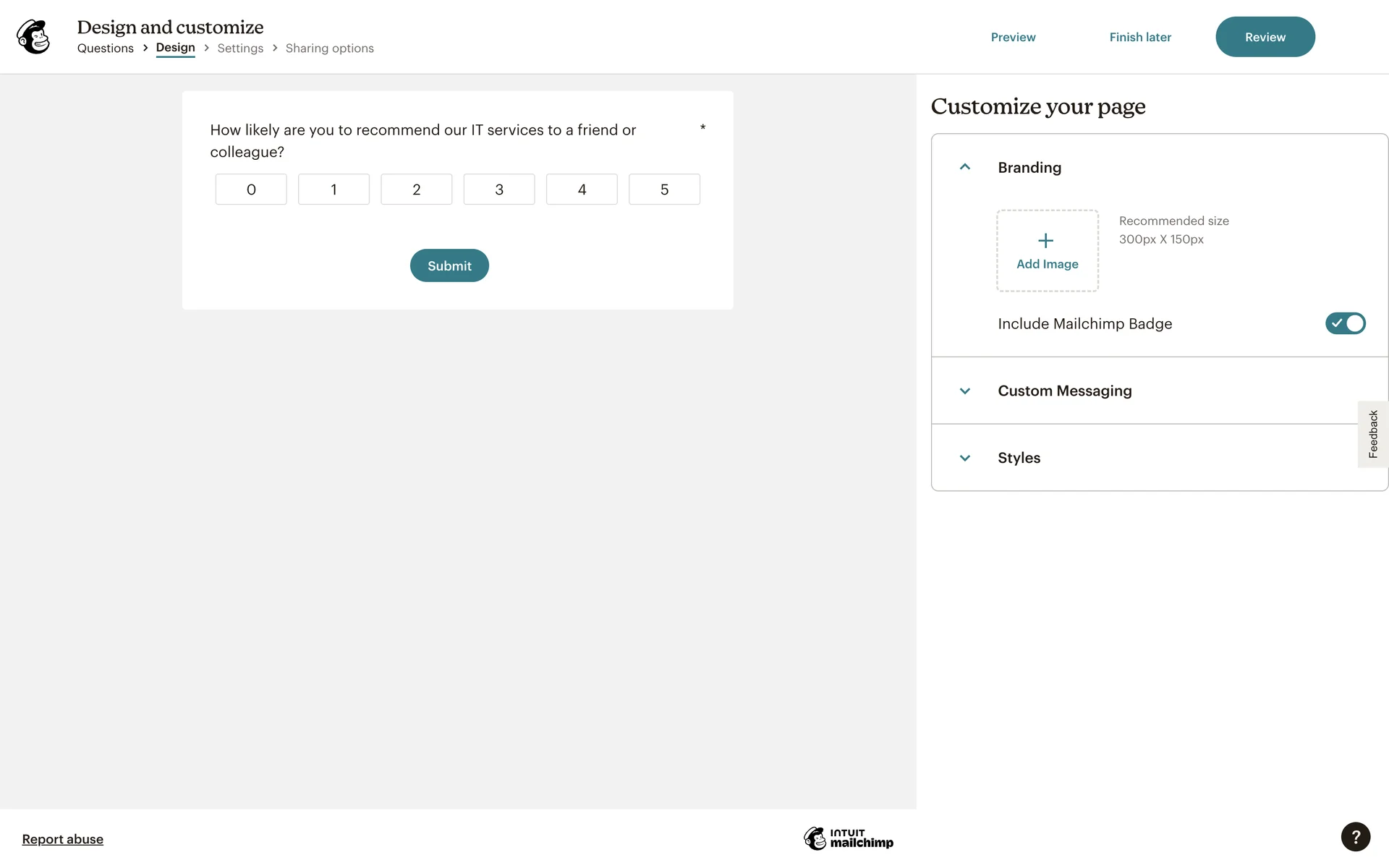
Task: Collapse the Branding section chevron
Action: point(965,167)
